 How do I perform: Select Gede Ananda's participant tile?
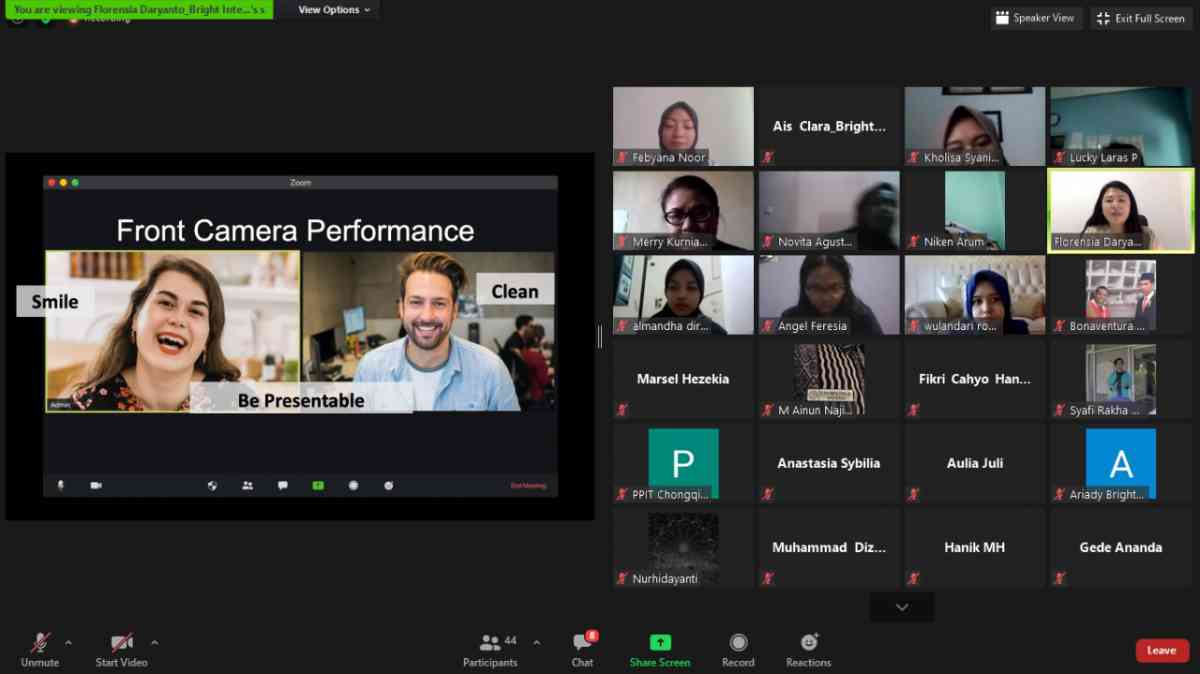1120,547
